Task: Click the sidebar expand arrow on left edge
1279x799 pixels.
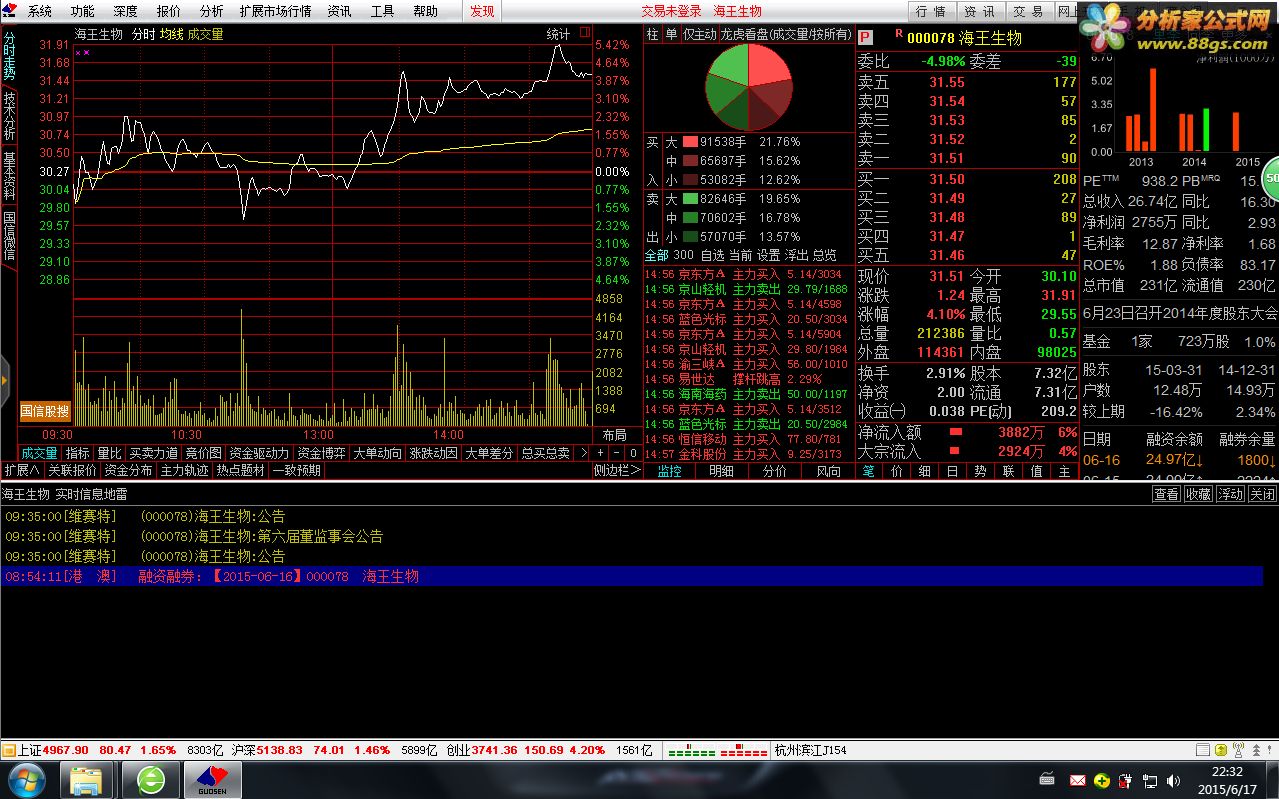Action: [4, 380]
